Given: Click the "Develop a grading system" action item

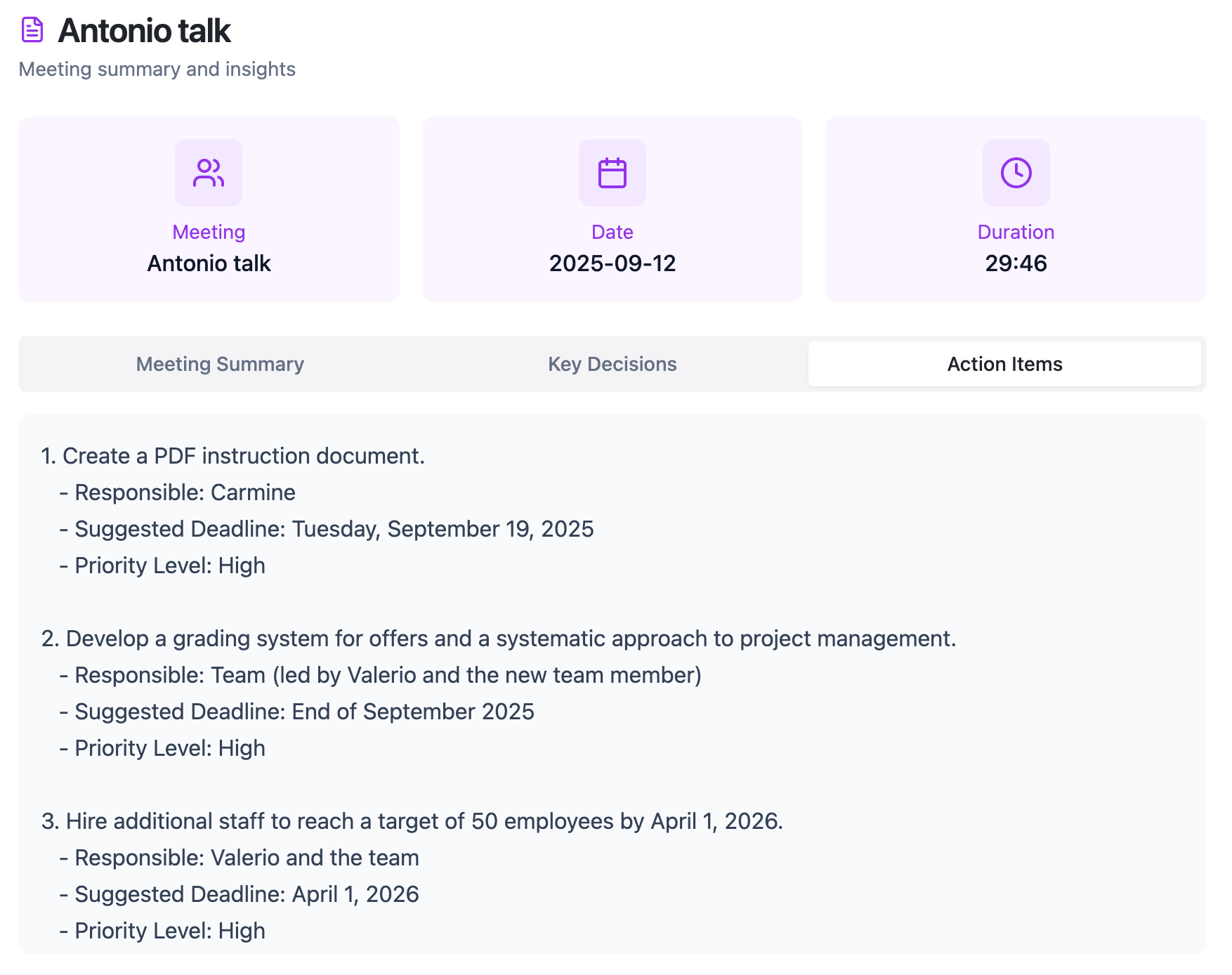Looking at the screenshot, I should click(499, 639).
